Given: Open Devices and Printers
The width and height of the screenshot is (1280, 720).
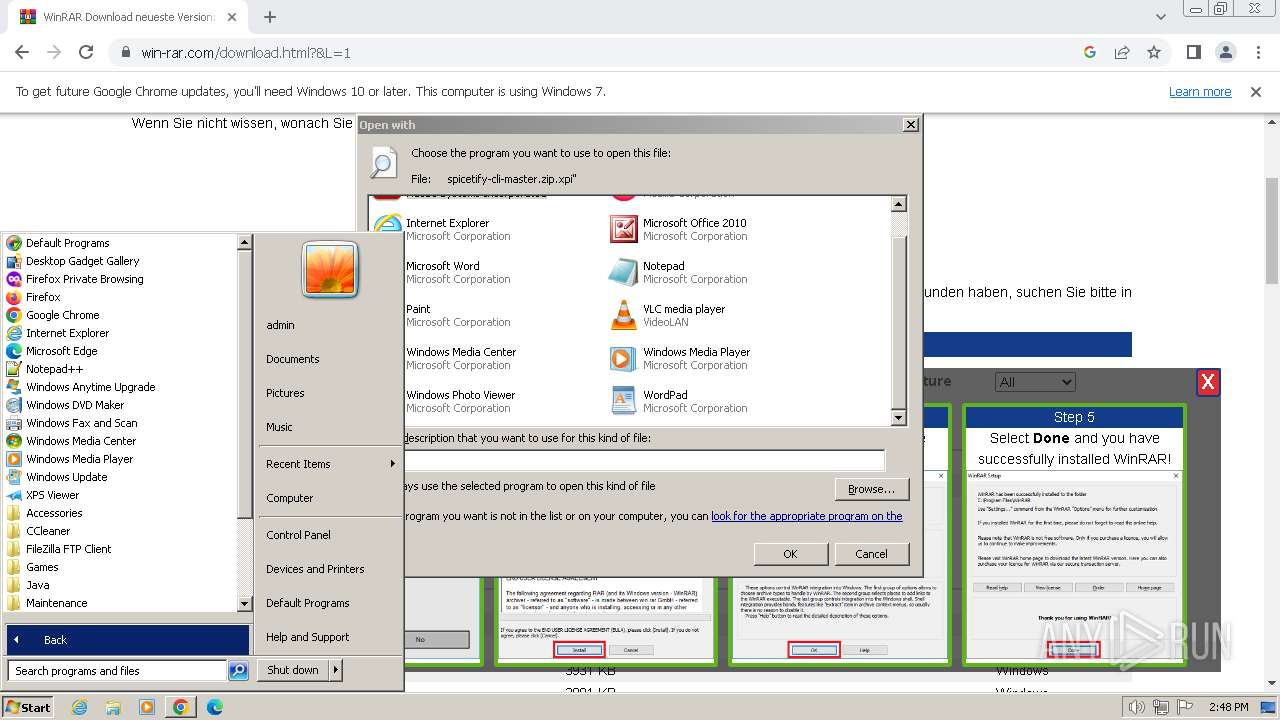Looking at the screenshot, I should tap(315, 569).
